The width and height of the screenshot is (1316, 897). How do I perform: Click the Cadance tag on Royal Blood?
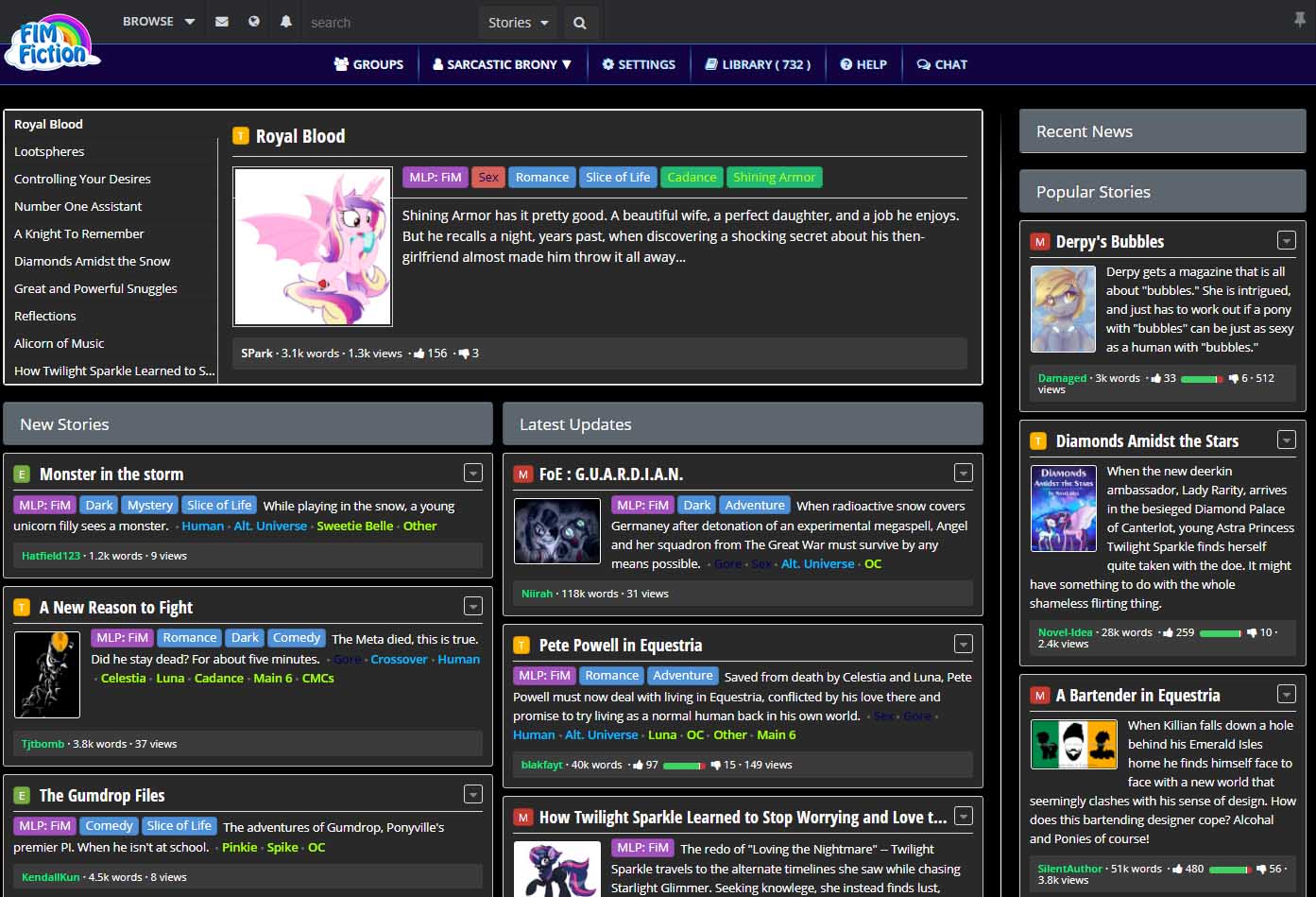point(692,177)
